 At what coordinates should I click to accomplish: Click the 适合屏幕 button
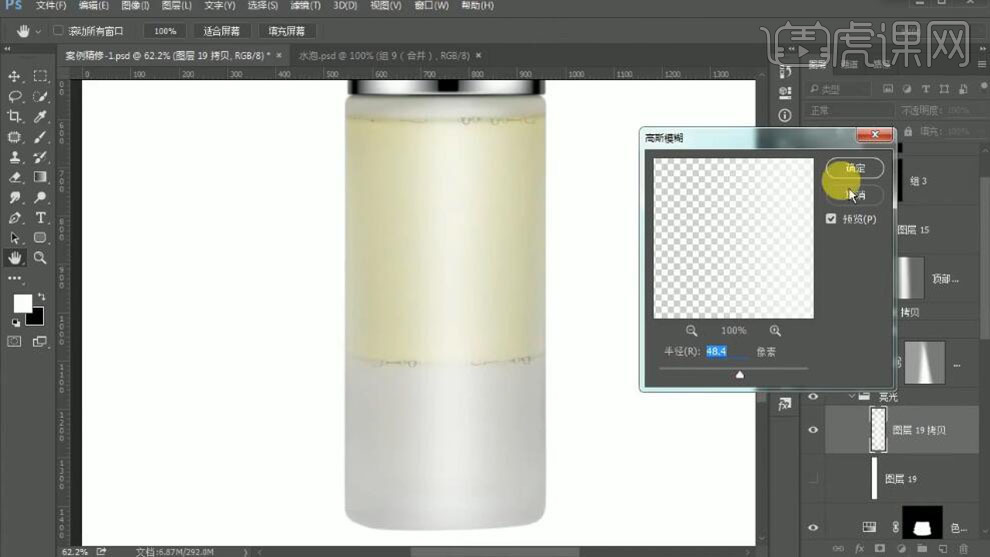point(219,31)
